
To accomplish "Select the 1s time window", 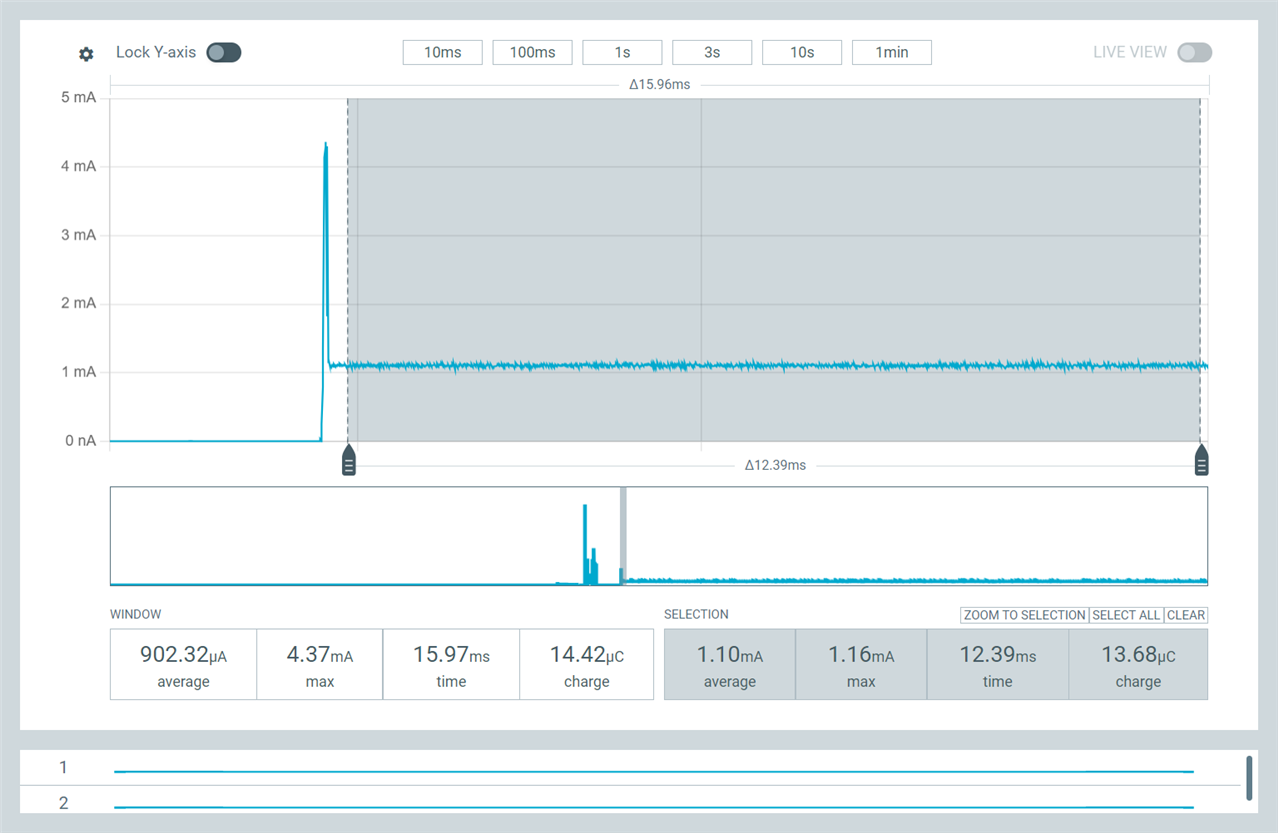I will coord(622,52).
